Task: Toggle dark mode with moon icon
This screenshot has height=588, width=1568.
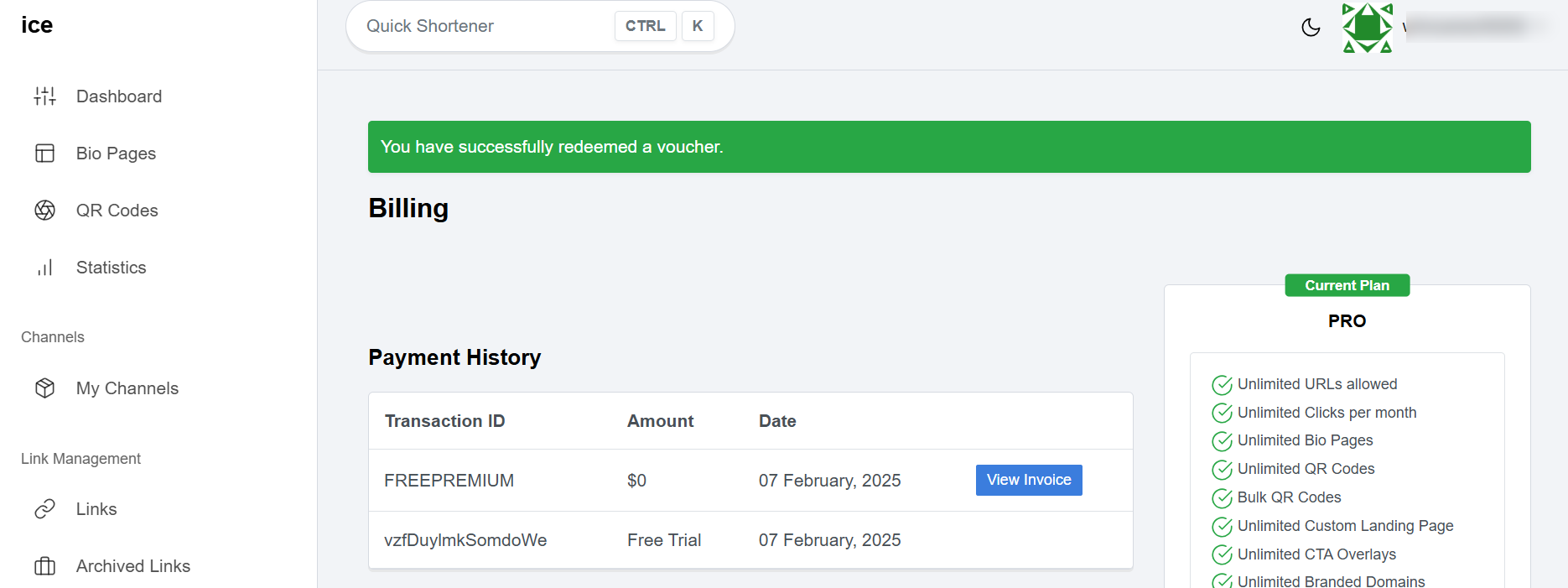Action: (1311, 28)
